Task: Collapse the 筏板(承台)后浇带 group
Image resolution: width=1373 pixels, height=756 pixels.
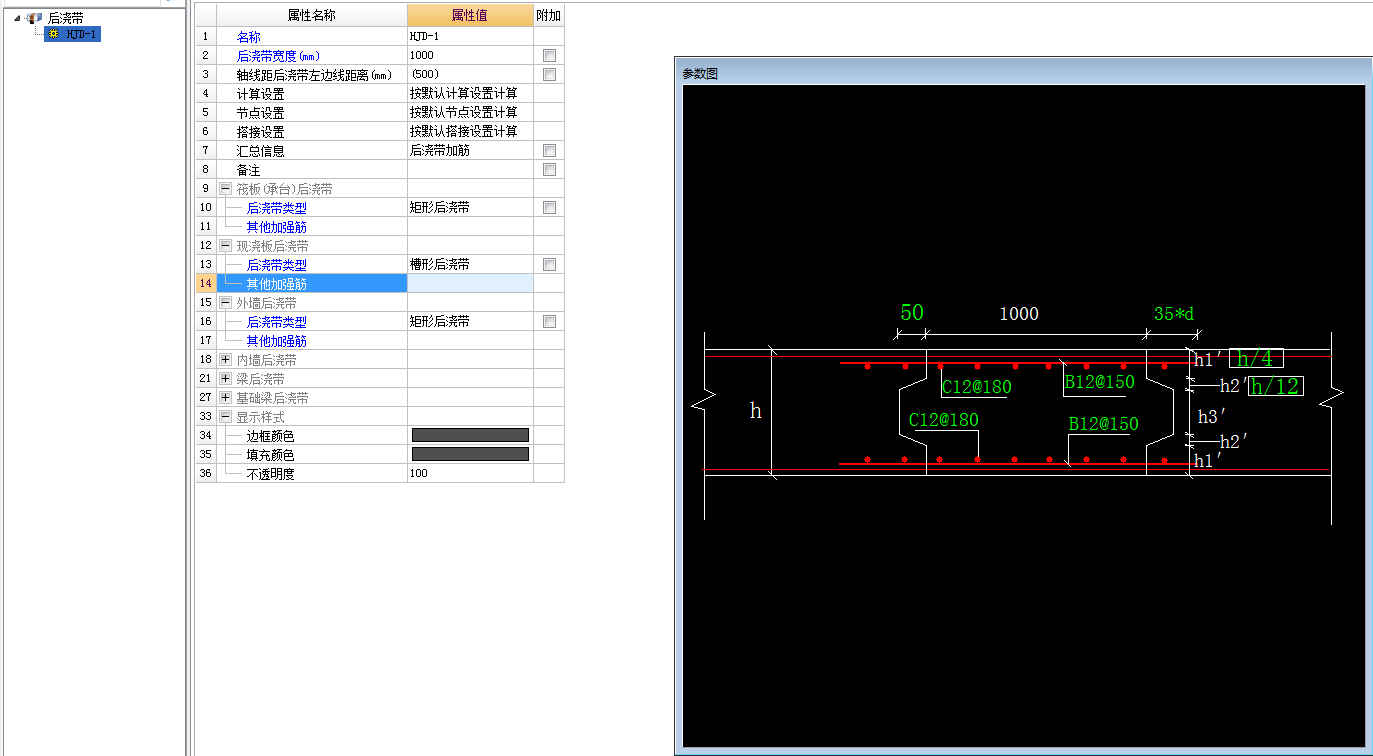Action: pyautogui.click(x=225, y=188)
